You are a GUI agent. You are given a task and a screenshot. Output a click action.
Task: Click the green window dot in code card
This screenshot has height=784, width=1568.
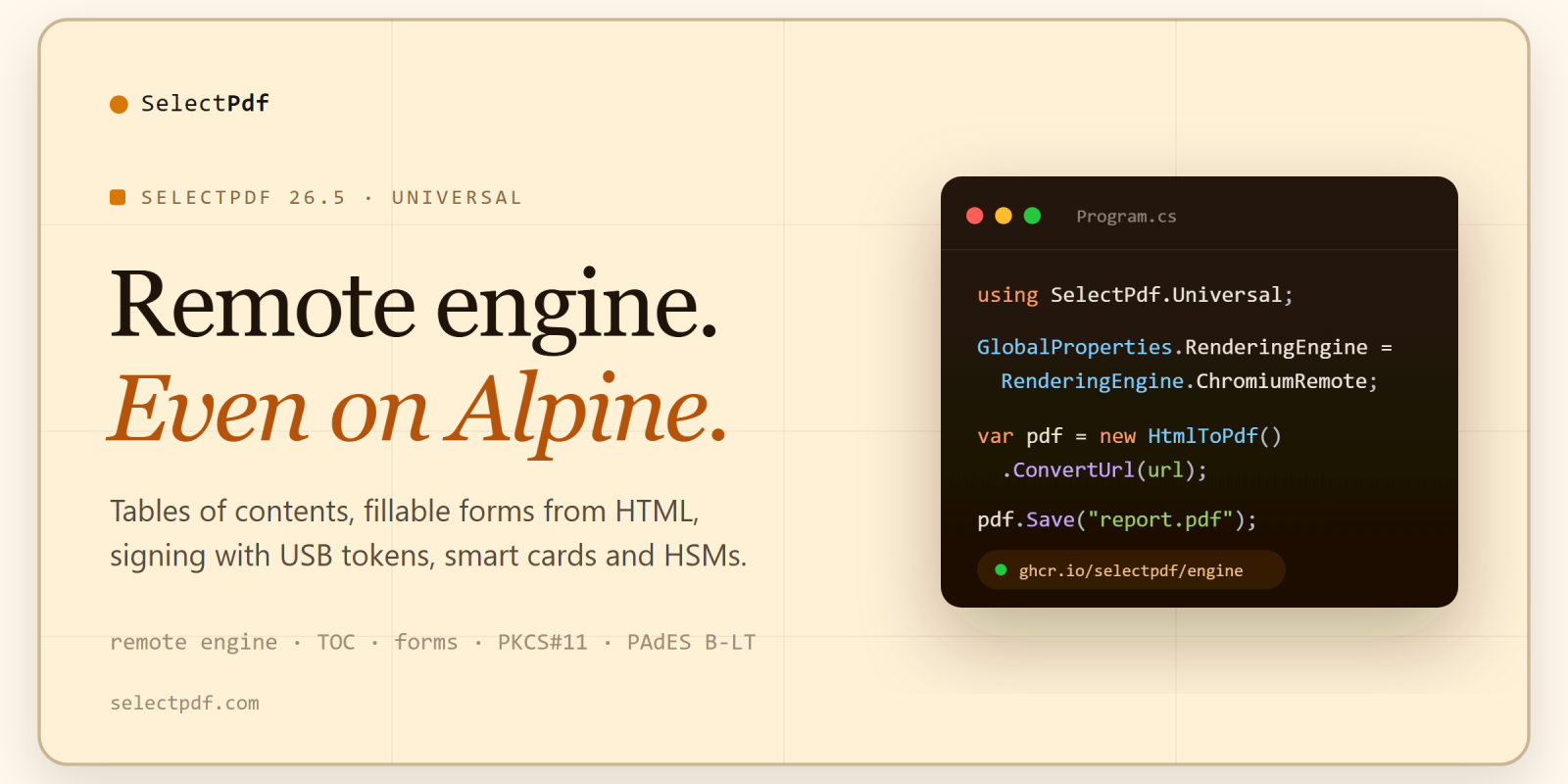click(1032, 216)
